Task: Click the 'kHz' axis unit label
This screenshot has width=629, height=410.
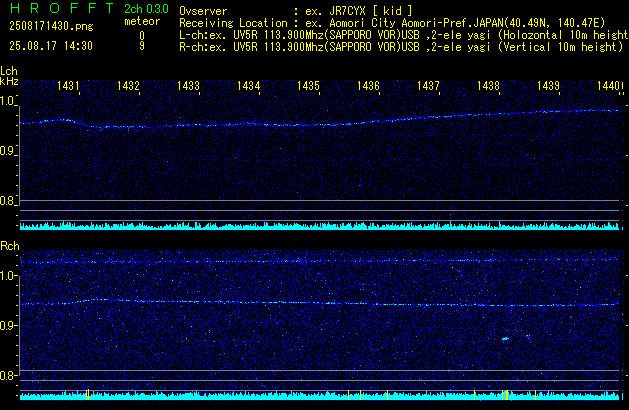Action: pyautogui.click(x=9, y=81)
